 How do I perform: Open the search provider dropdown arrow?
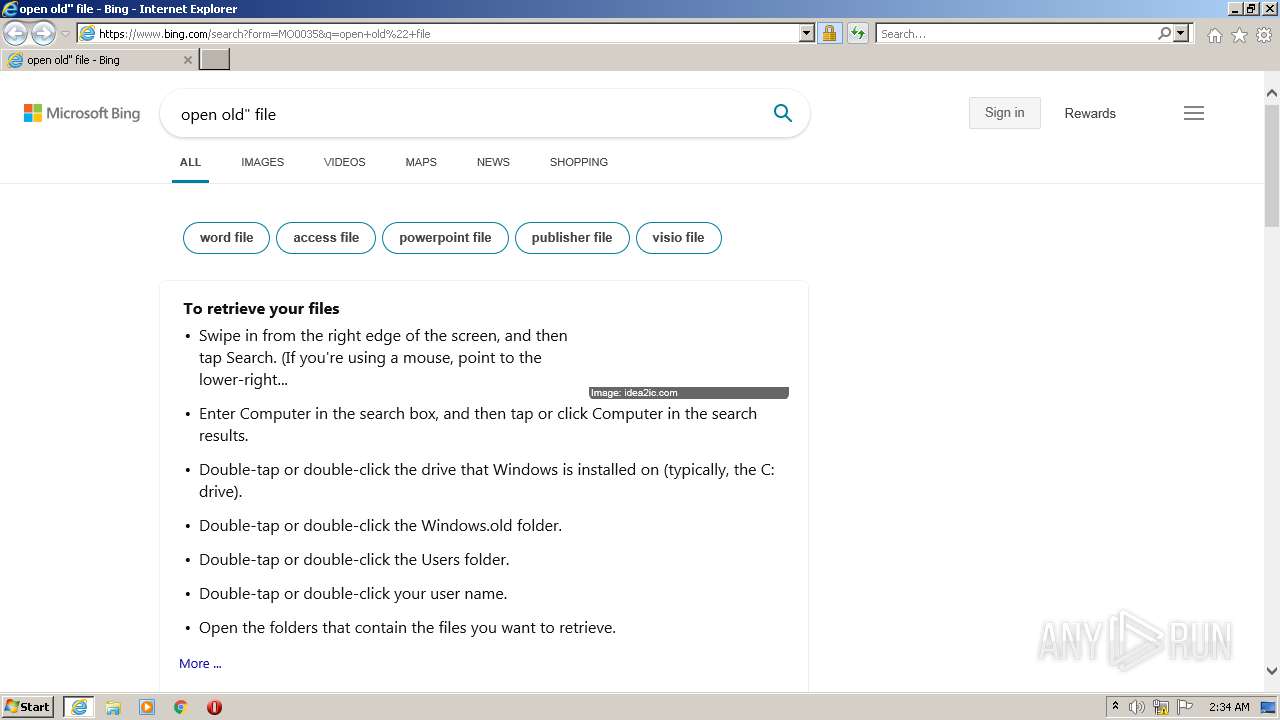click(x=1181, y=34)
